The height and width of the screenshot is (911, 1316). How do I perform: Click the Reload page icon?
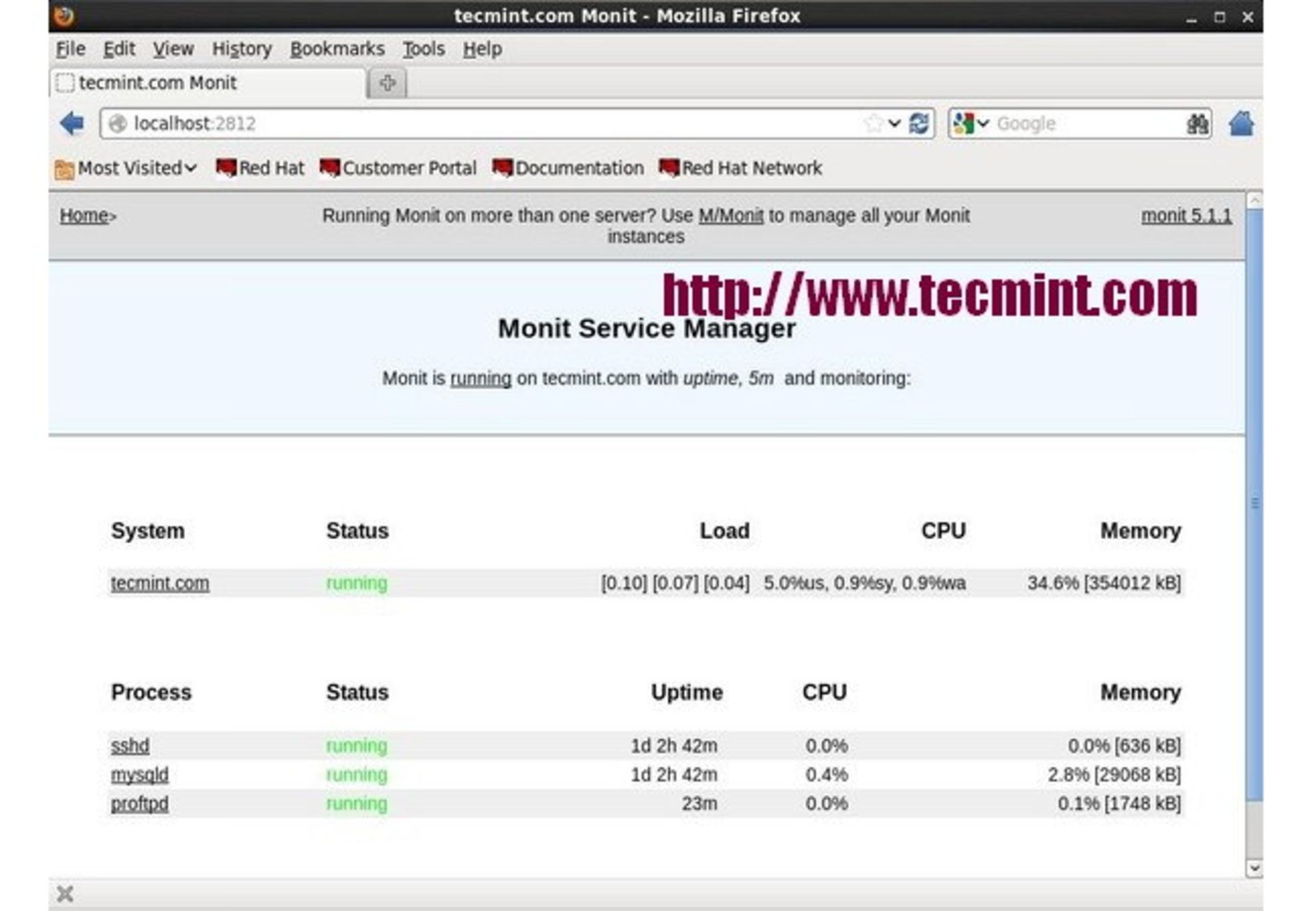(919, 123)
